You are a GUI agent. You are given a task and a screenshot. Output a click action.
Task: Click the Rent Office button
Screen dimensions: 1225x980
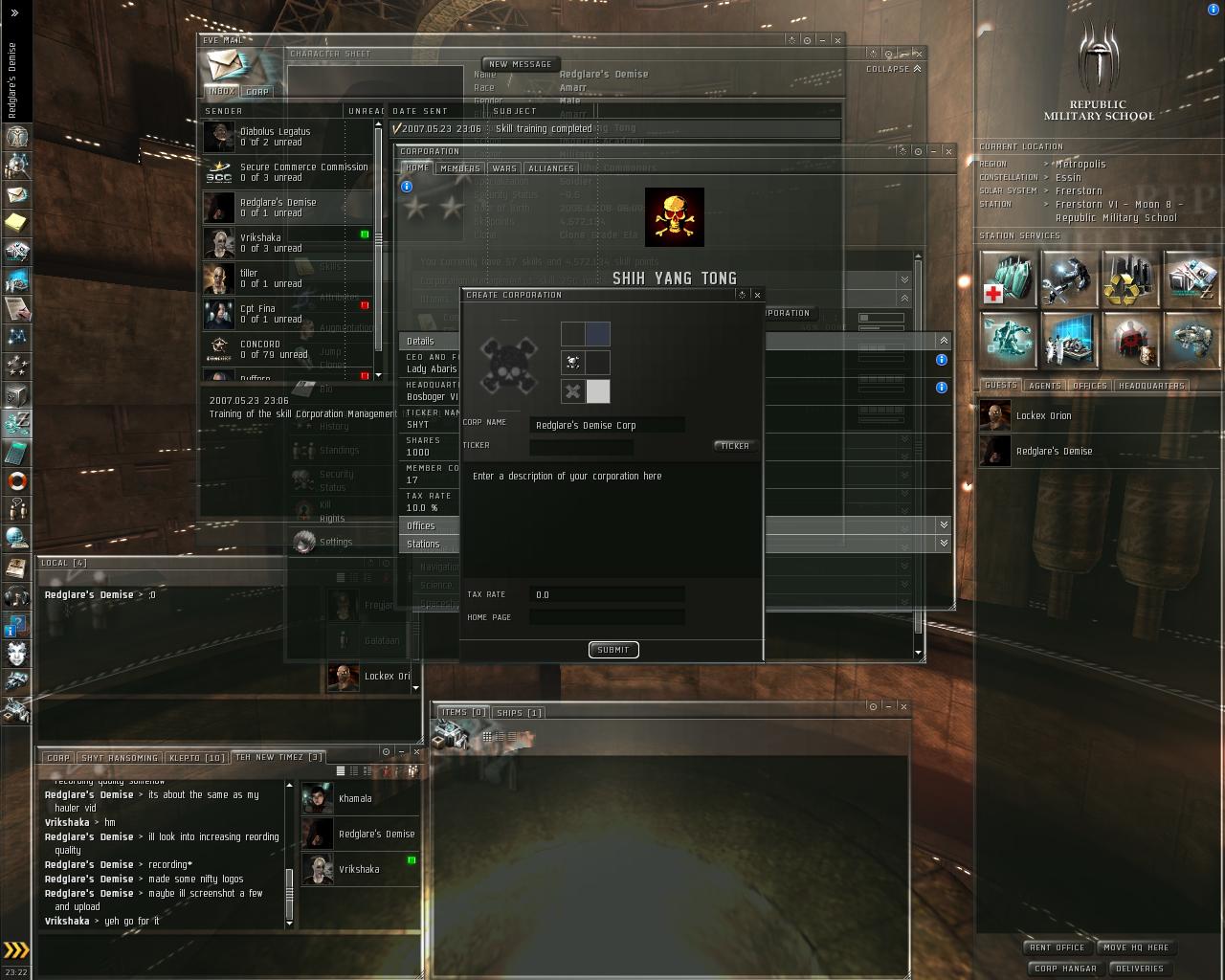tap(1057, 947)
